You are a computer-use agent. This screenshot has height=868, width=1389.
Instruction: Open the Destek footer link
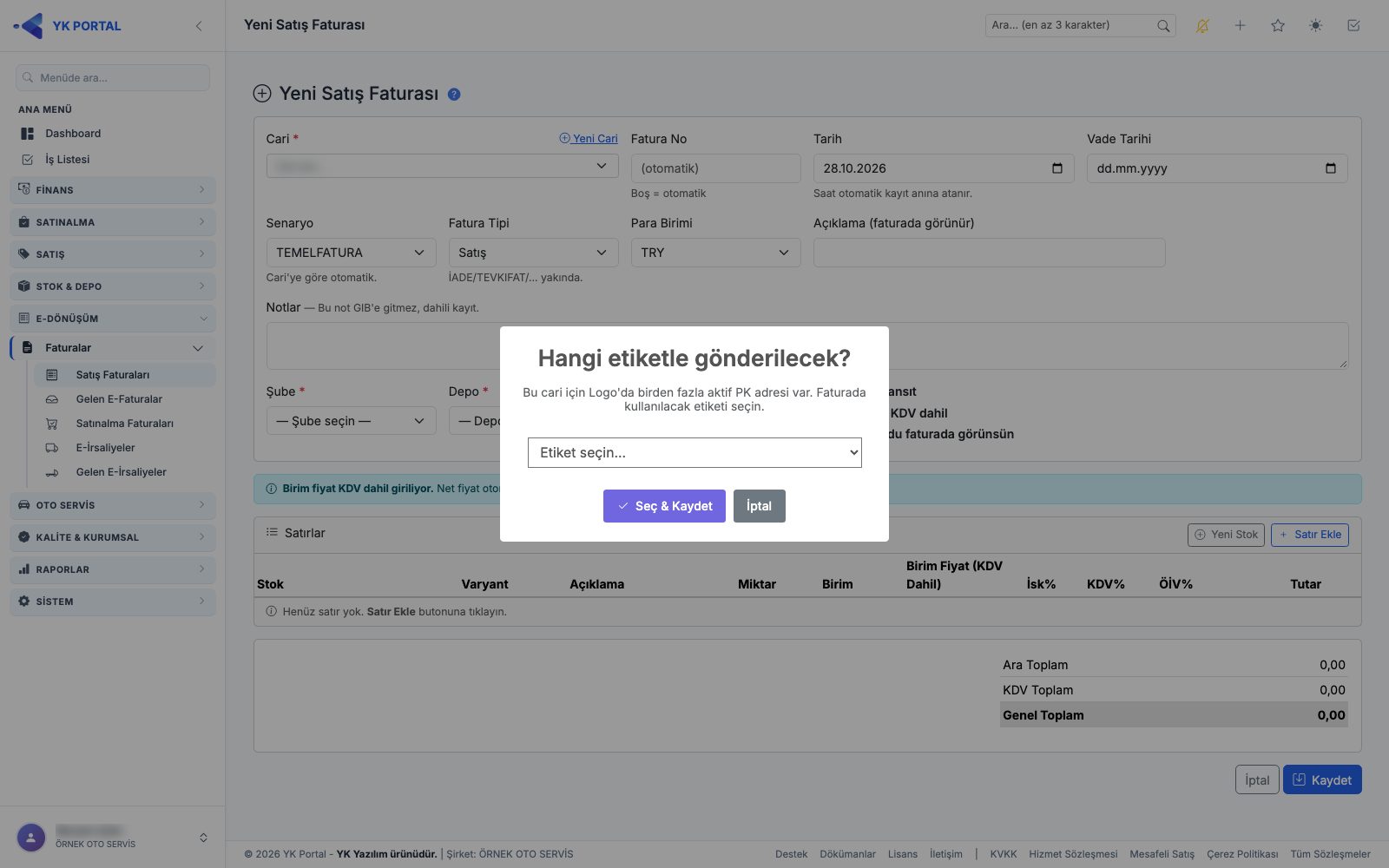tap(791, 854)
